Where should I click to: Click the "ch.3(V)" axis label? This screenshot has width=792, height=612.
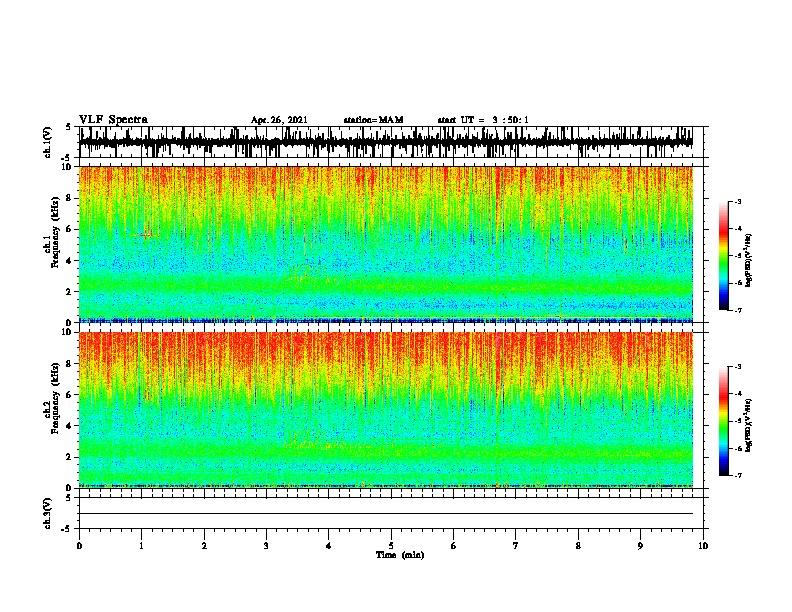48,513
